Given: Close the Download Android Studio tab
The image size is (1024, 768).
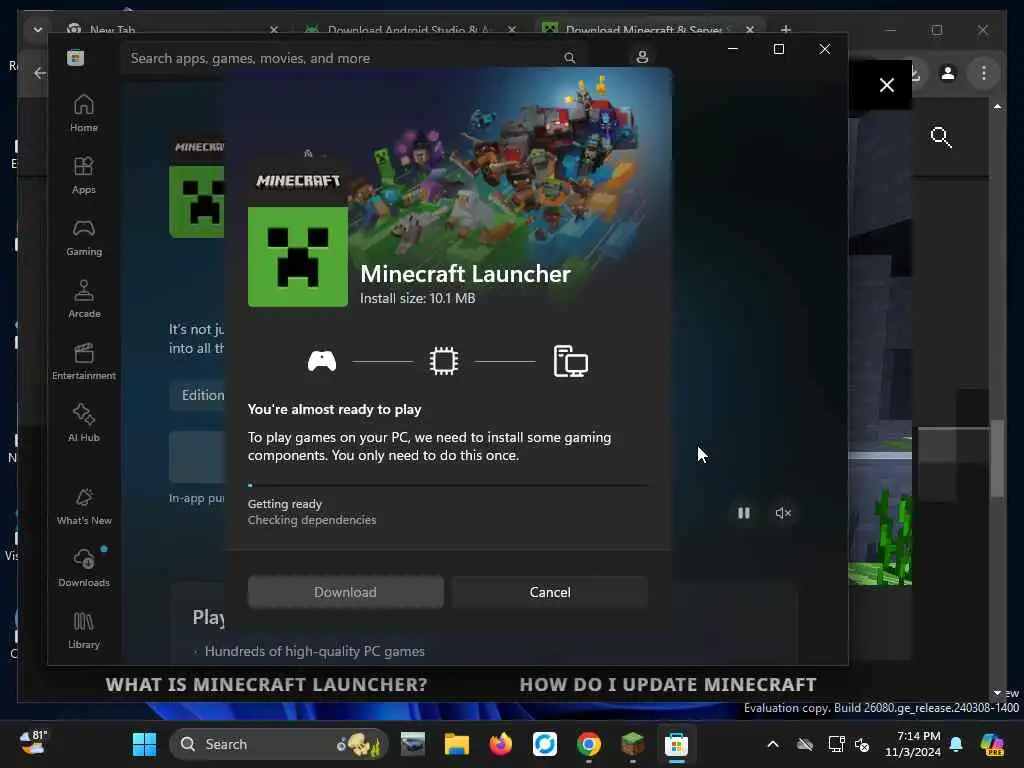Looking at the screenshot, I should pyautogui.click(x=512, y=29).
